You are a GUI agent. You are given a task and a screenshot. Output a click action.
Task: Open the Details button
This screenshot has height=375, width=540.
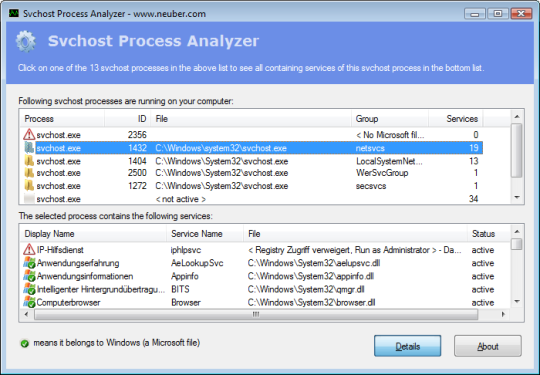point(407,346)
